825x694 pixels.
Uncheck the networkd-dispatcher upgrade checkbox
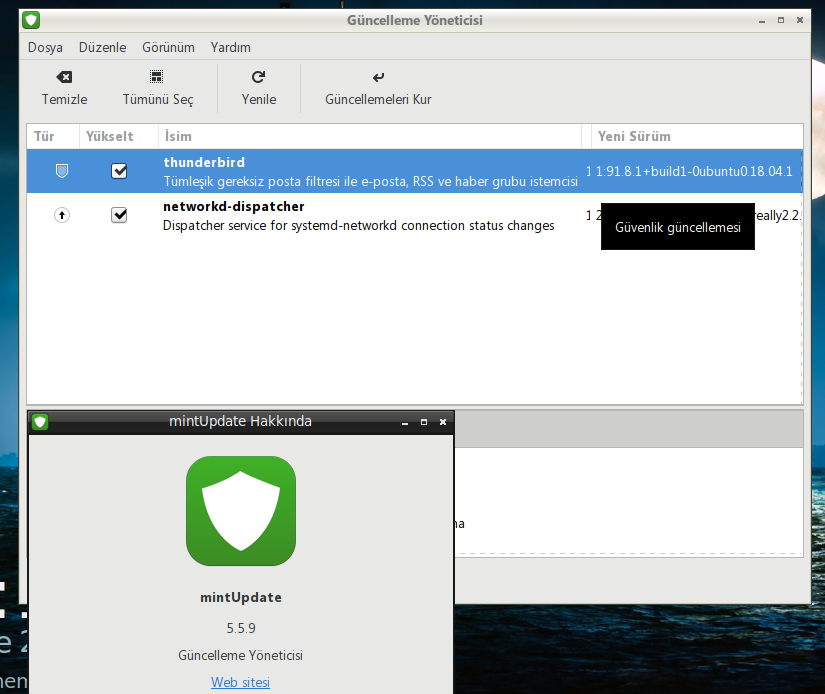[x=119, y=215]
